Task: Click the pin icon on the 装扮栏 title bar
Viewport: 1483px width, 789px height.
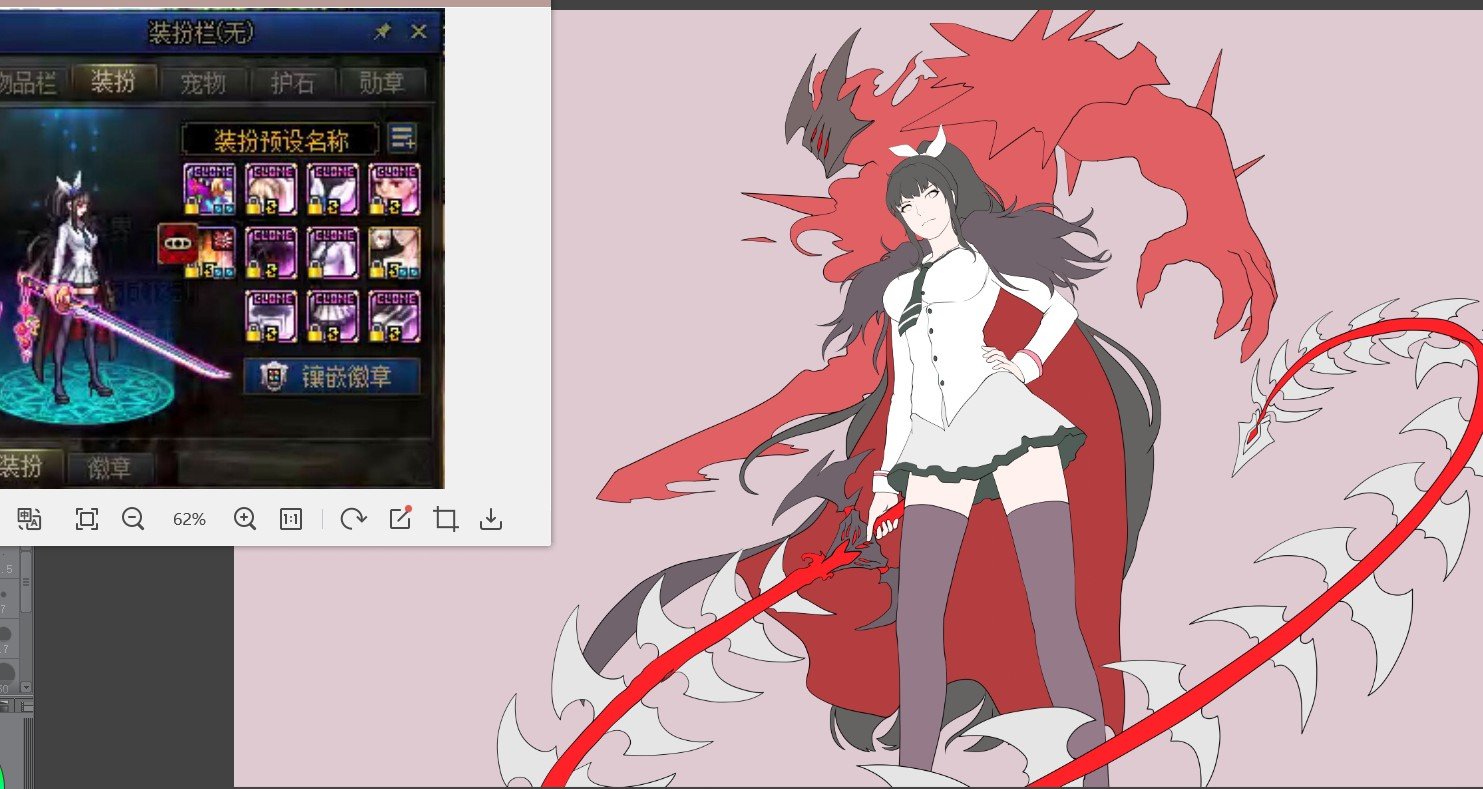Action: (x=382, y=32)
